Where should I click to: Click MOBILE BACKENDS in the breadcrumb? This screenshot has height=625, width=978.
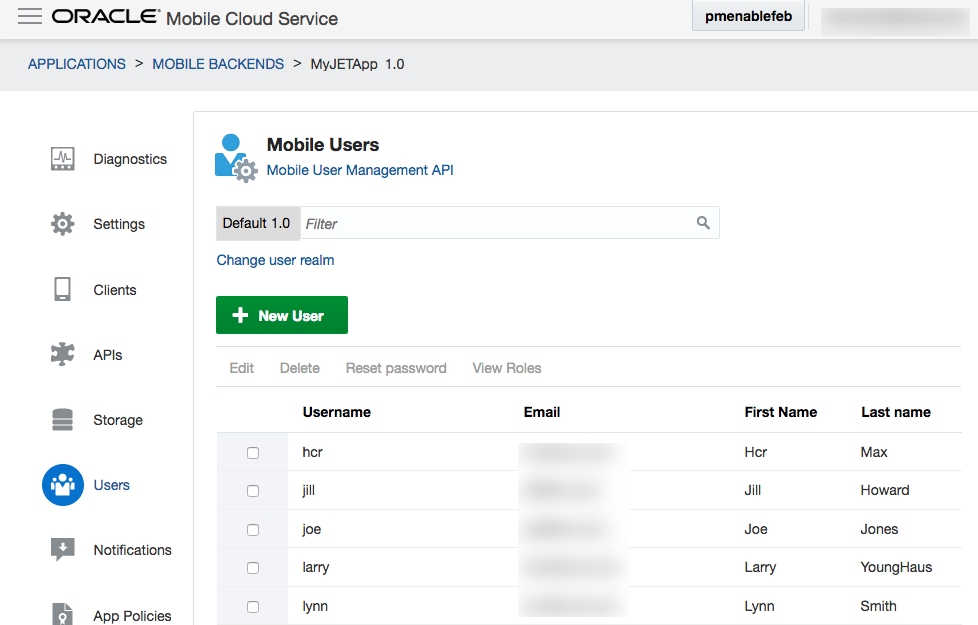click(218, 64)
